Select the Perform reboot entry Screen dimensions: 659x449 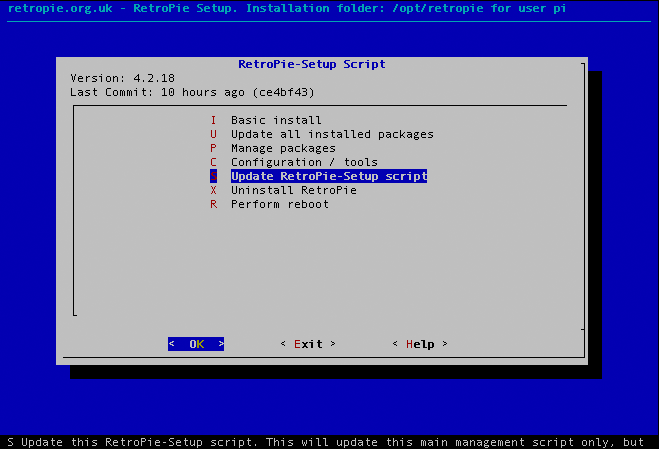(x=269, y=204)
